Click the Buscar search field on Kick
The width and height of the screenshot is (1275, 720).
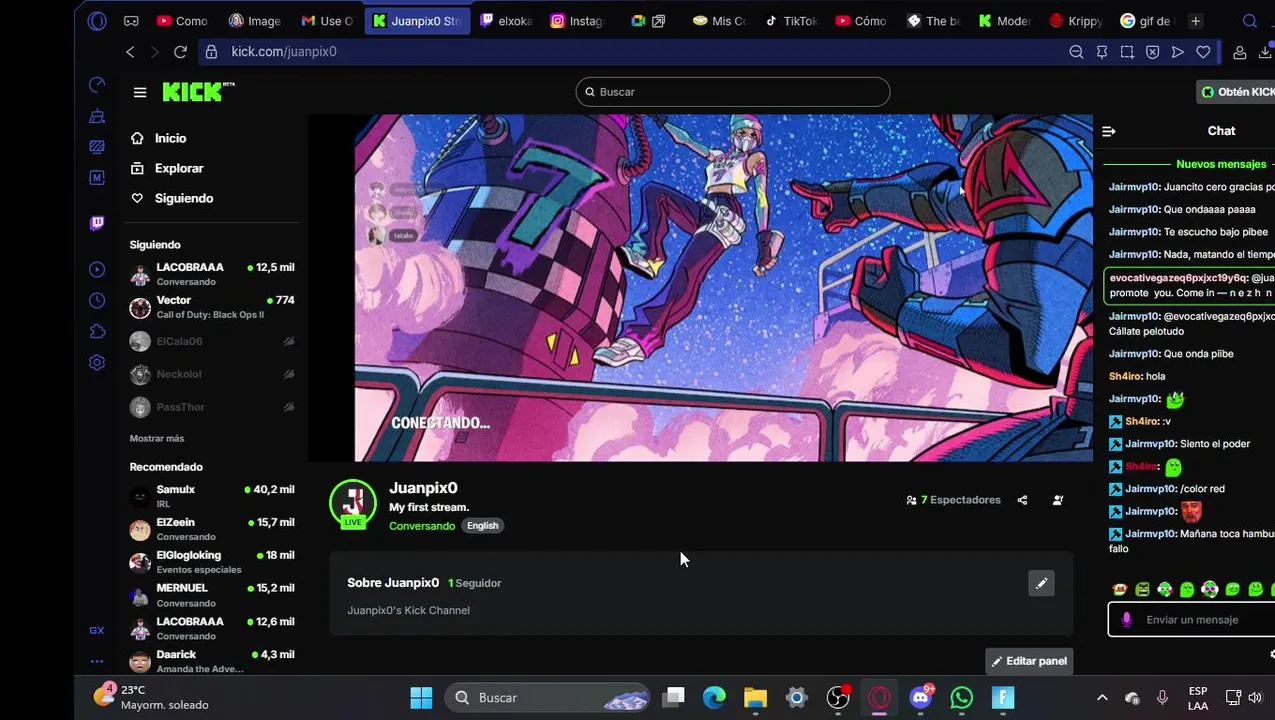[732, 92]
